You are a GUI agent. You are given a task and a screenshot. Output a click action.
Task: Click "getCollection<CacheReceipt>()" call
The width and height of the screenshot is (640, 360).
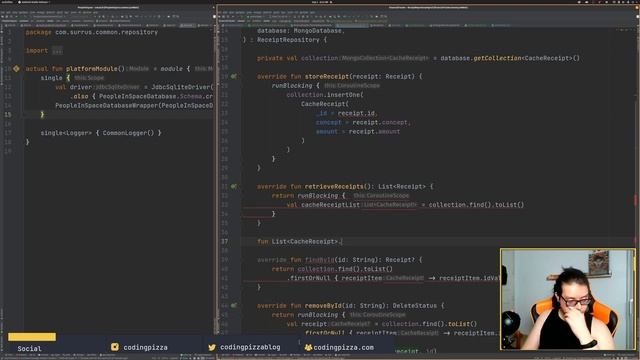pos(526,58)
